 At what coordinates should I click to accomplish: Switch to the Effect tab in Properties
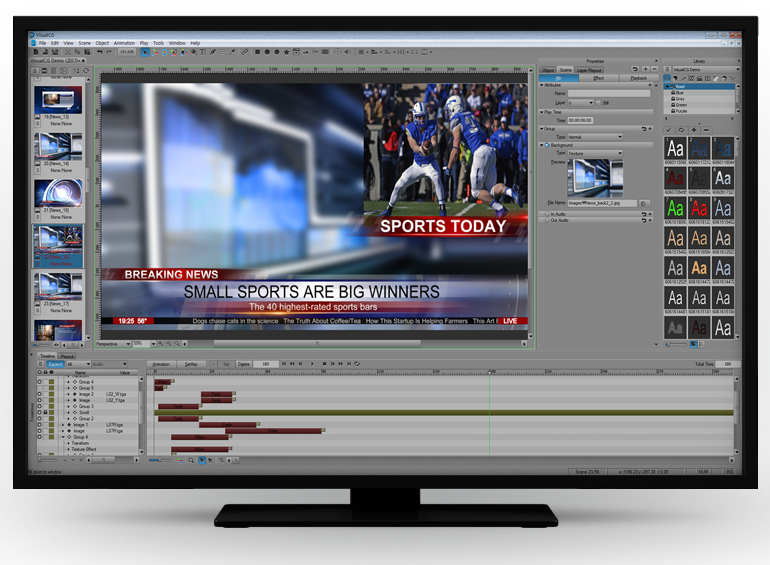(599, 78)
